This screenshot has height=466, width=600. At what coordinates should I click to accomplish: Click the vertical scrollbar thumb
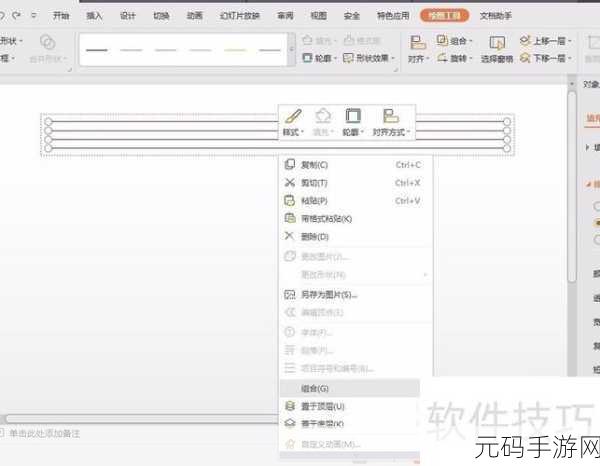[x=572, y=187]
